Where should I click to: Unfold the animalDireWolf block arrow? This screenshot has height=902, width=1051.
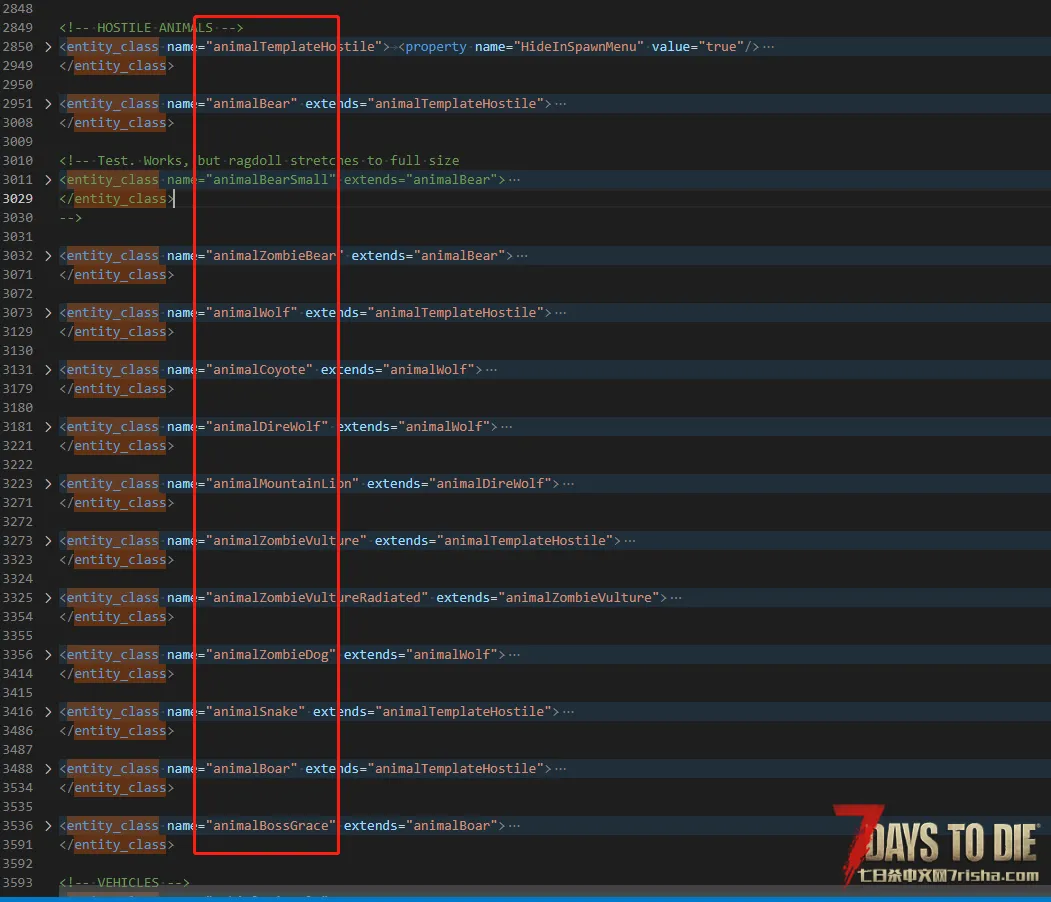coord(47,427)
